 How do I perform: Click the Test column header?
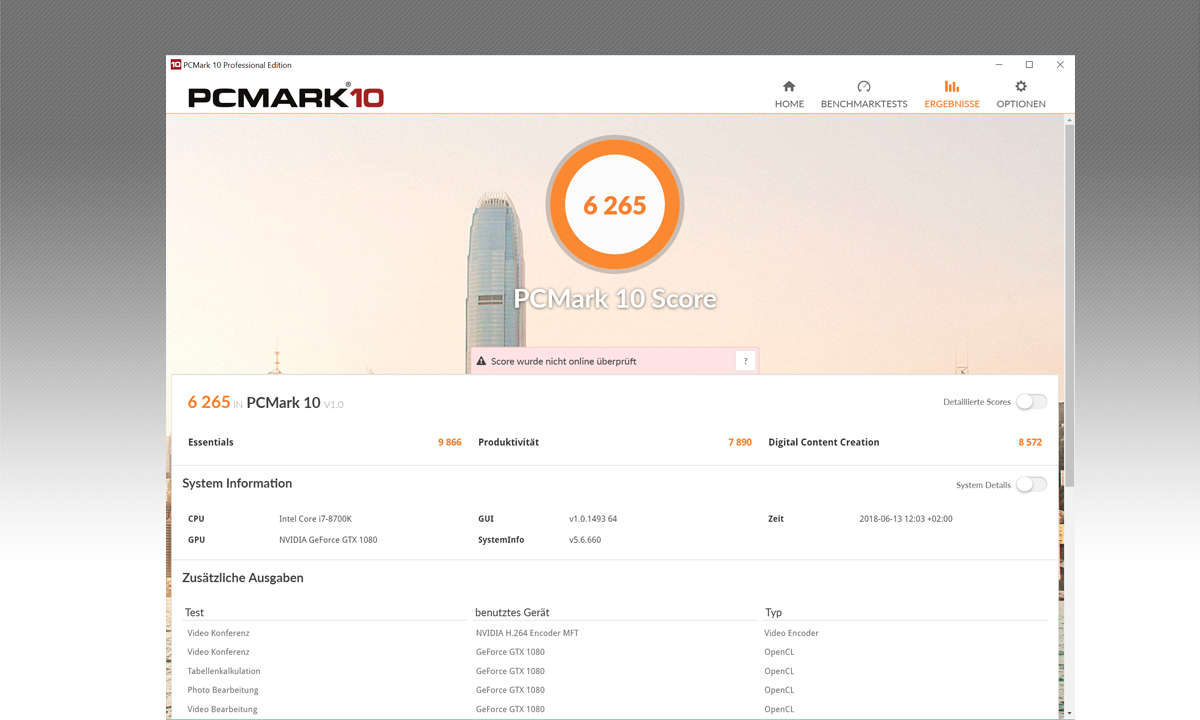point(194,612)
